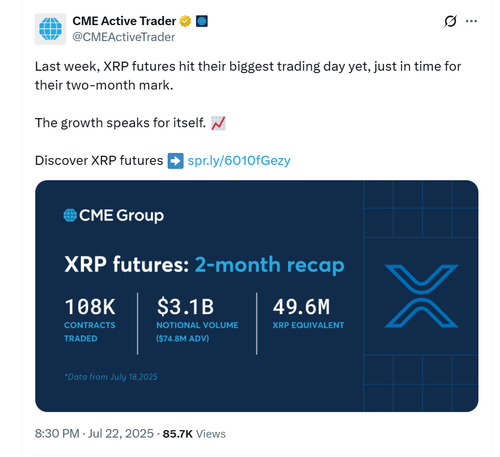Open the spr.ly/6010fGezy link
Screen dimensions: 500x457
click(239, 160)
